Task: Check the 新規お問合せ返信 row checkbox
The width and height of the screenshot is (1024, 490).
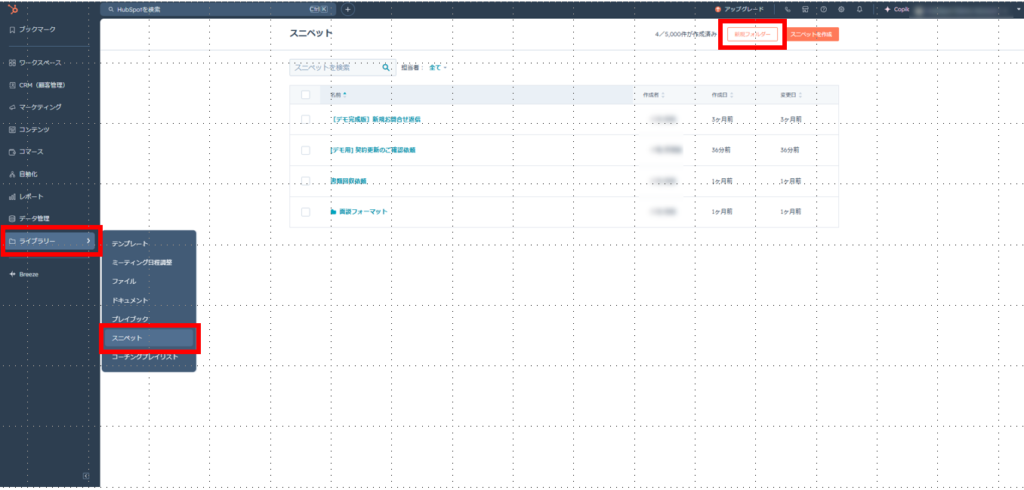Action: [306, 120]
